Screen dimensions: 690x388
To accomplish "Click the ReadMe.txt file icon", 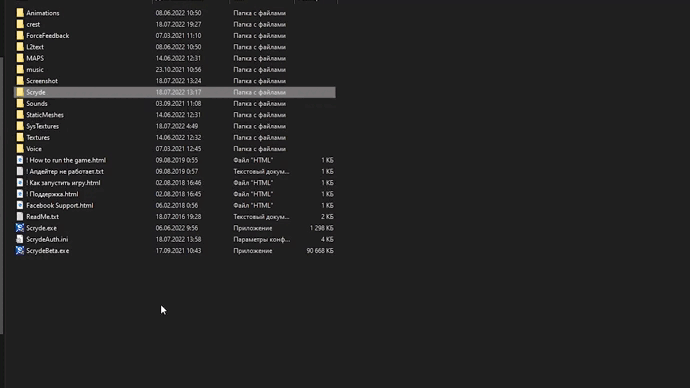I will (x=20, y=216).
